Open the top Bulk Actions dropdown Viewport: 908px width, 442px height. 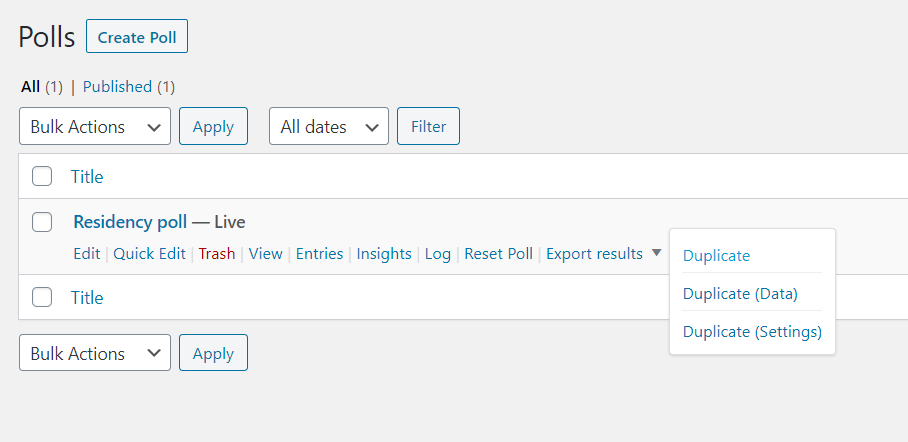(95, 126)
